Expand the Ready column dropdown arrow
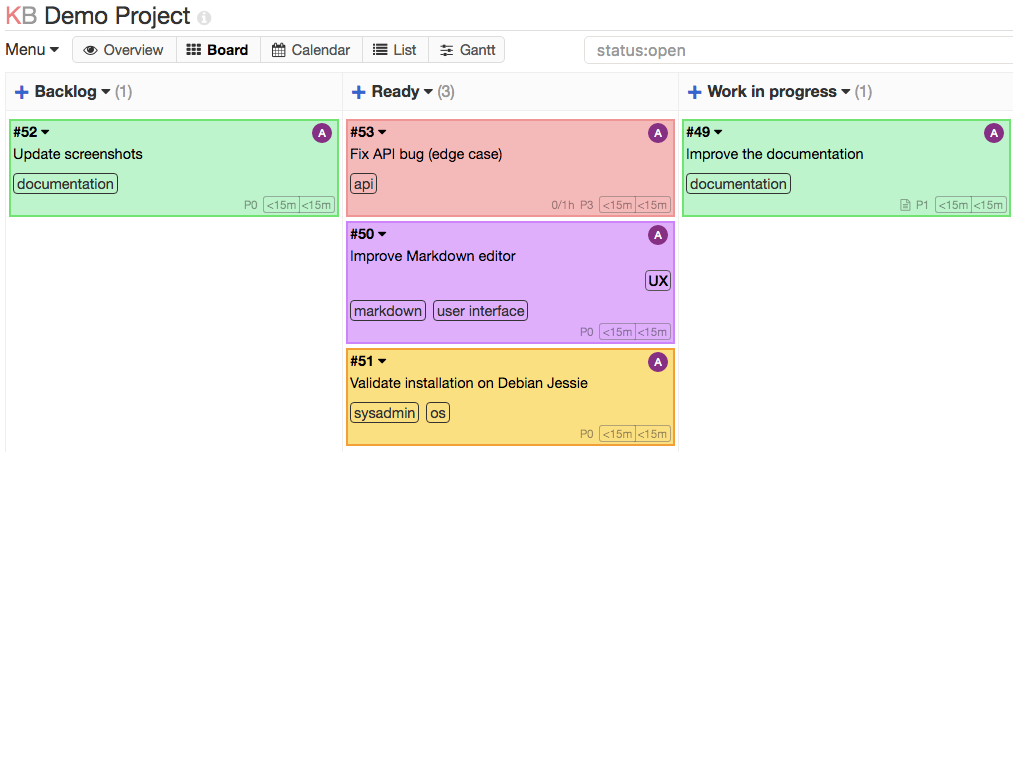Image resolution: width=1013 pixels, height=760 pixels. click(x=428, y=92)
